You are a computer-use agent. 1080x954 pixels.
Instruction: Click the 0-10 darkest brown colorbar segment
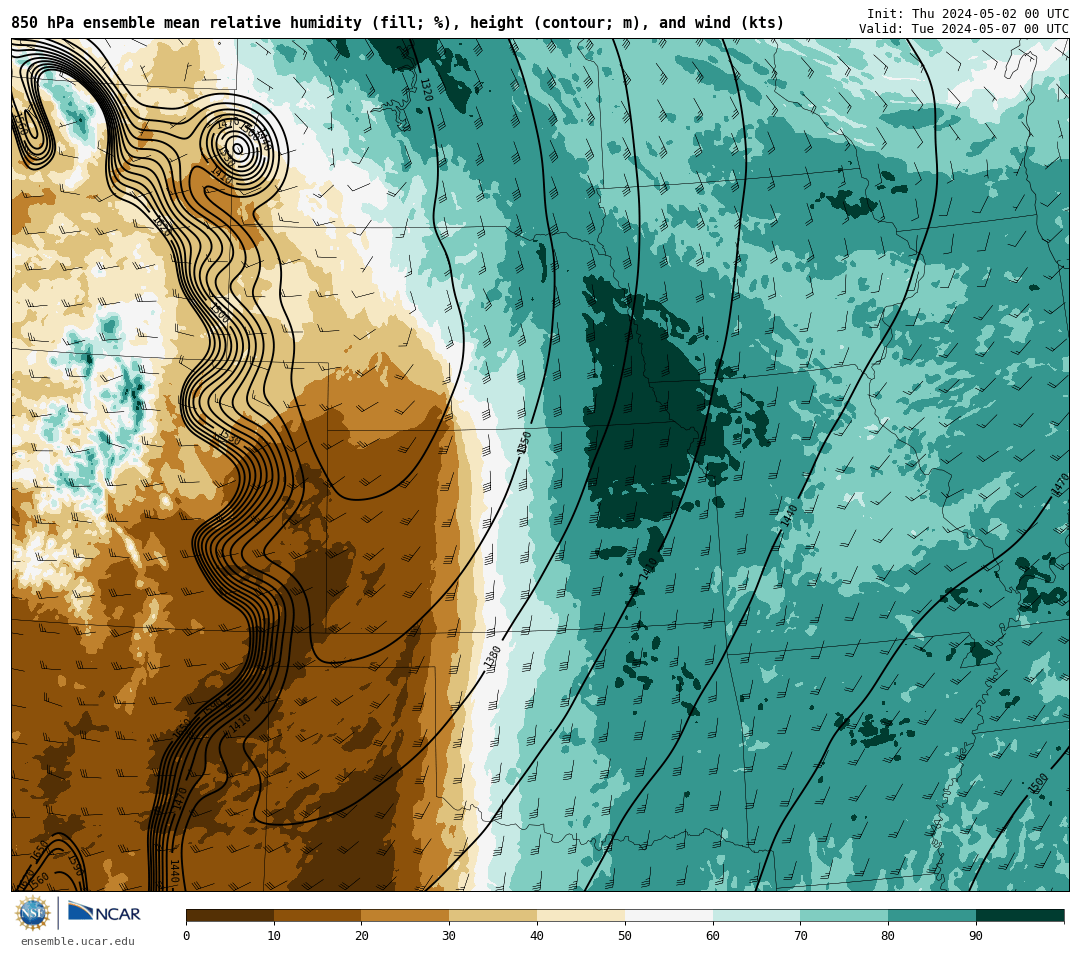(x=230, y=916)
